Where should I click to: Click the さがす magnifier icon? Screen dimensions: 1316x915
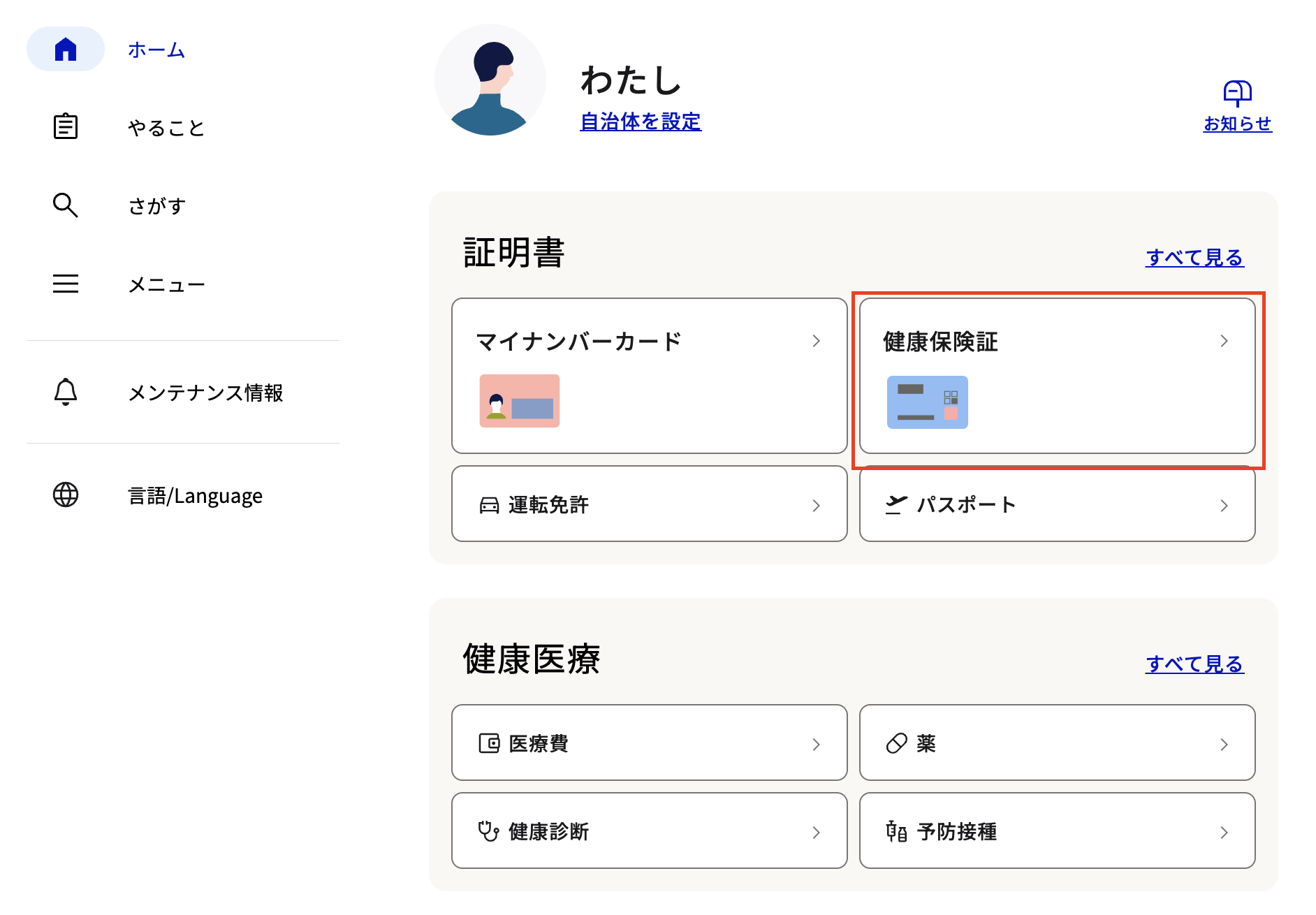[66, 205]
